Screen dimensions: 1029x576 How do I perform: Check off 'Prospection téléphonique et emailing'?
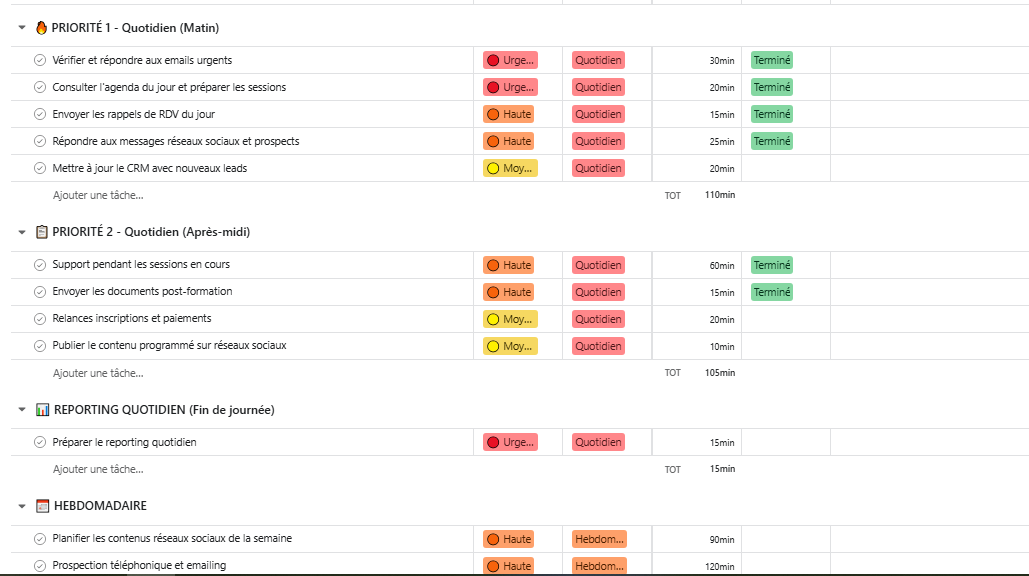coord(40,566)
